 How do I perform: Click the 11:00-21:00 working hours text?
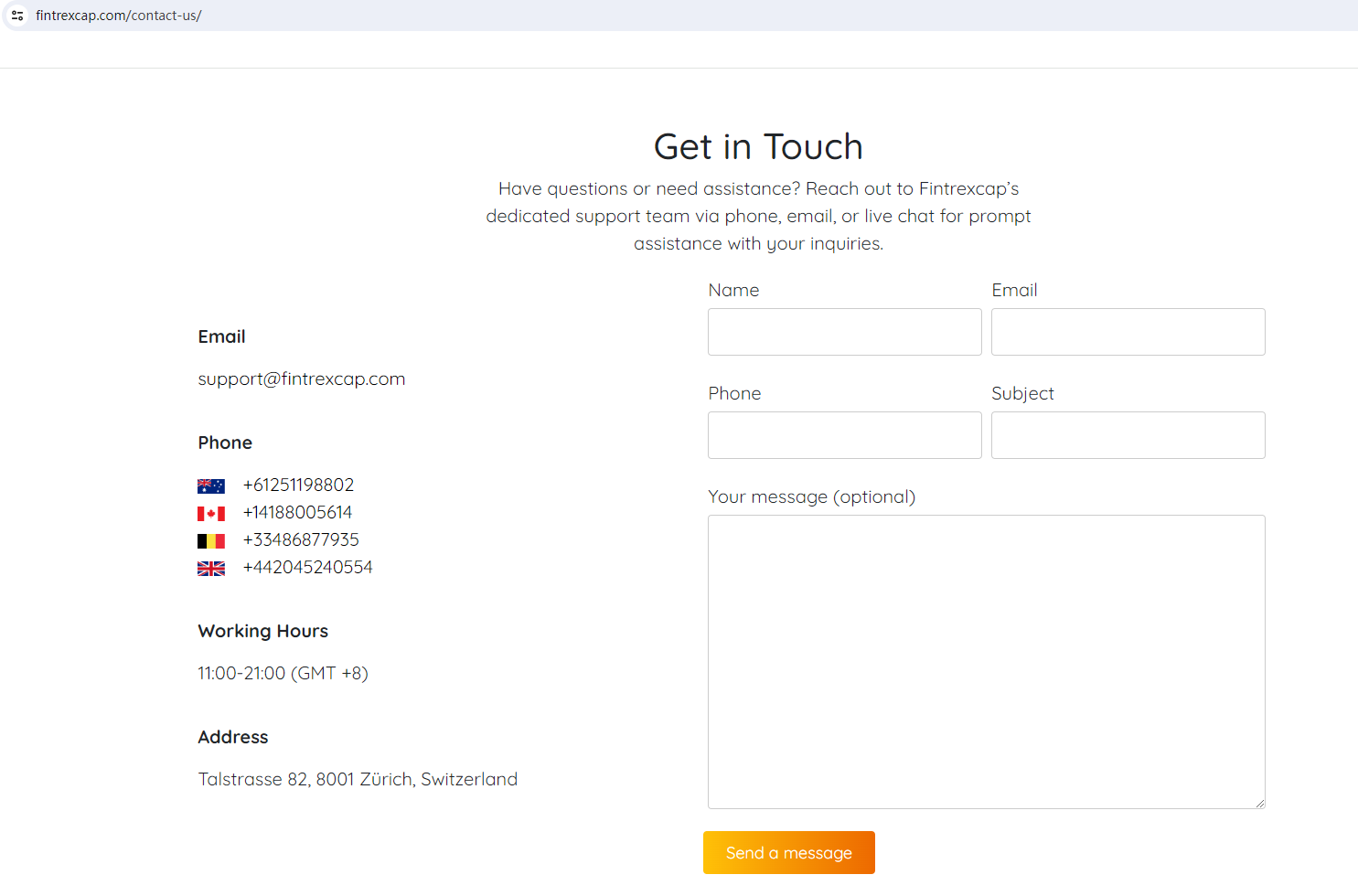pyautogui.click(x=283, y=674)
